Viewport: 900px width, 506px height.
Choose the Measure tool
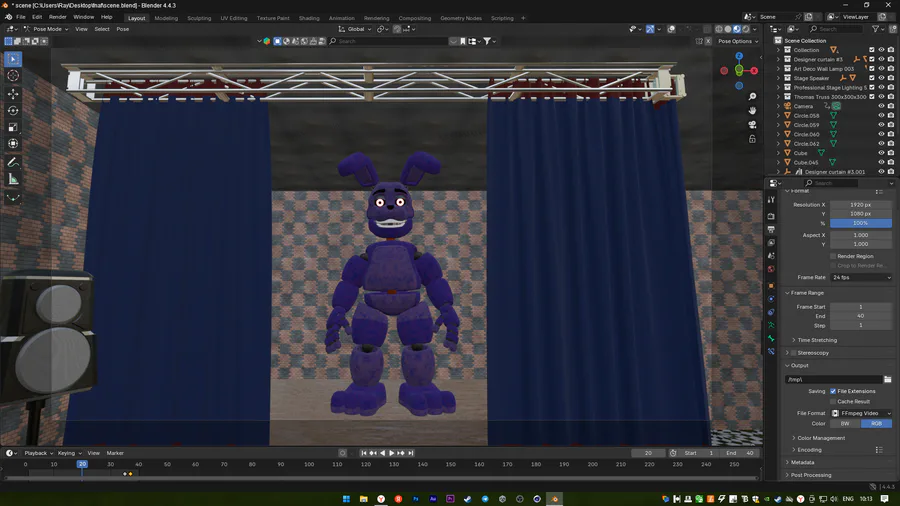[x=13, y=180]
